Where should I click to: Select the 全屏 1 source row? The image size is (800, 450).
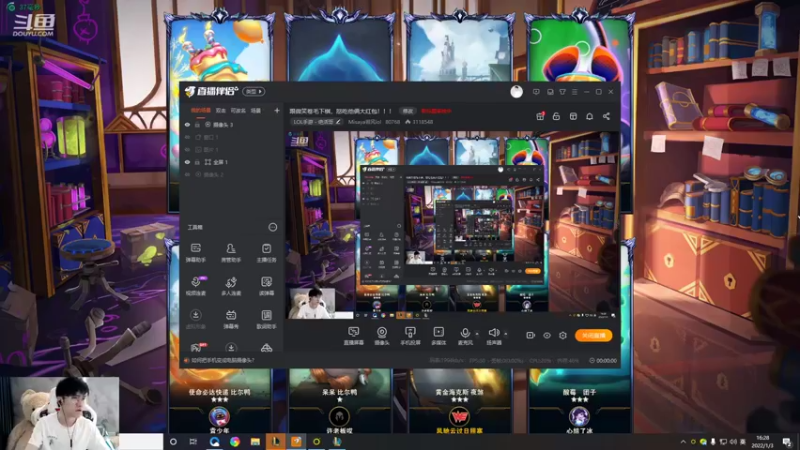pyautogui.click(x=232, y=162)
